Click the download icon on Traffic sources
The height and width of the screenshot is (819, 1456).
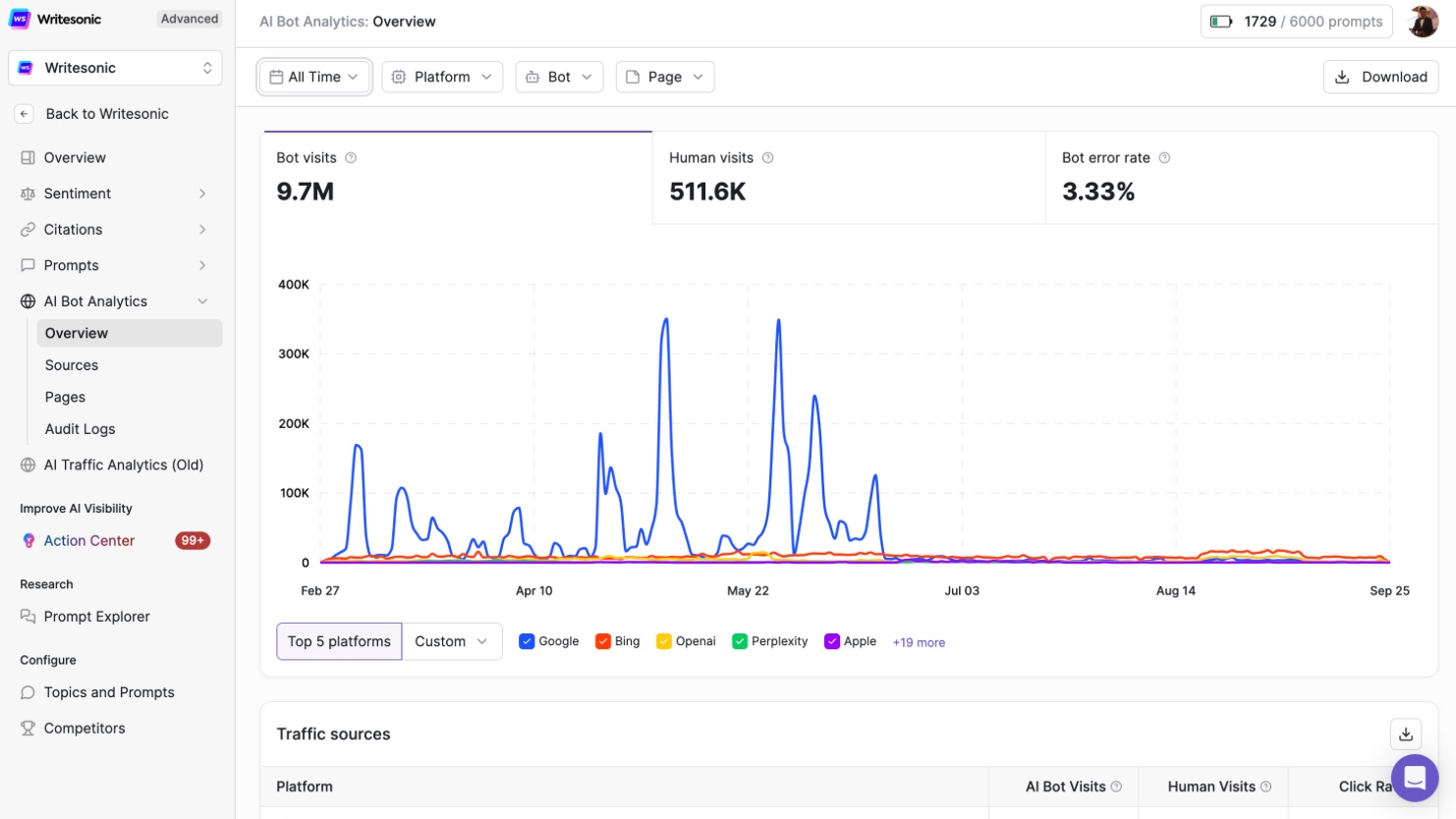click(x=1406, y=734)
